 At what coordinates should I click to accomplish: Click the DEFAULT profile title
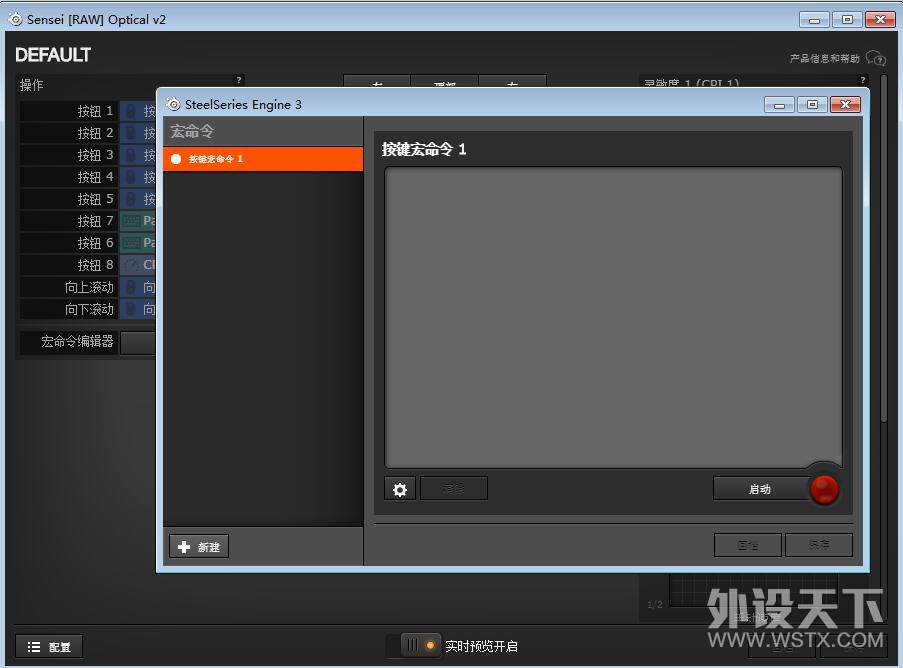click(53, 55)
